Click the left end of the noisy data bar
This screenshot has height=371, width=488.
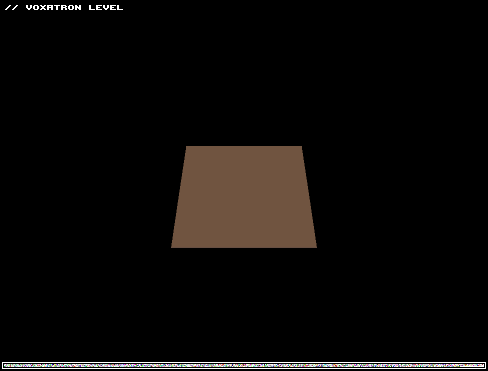5,365
